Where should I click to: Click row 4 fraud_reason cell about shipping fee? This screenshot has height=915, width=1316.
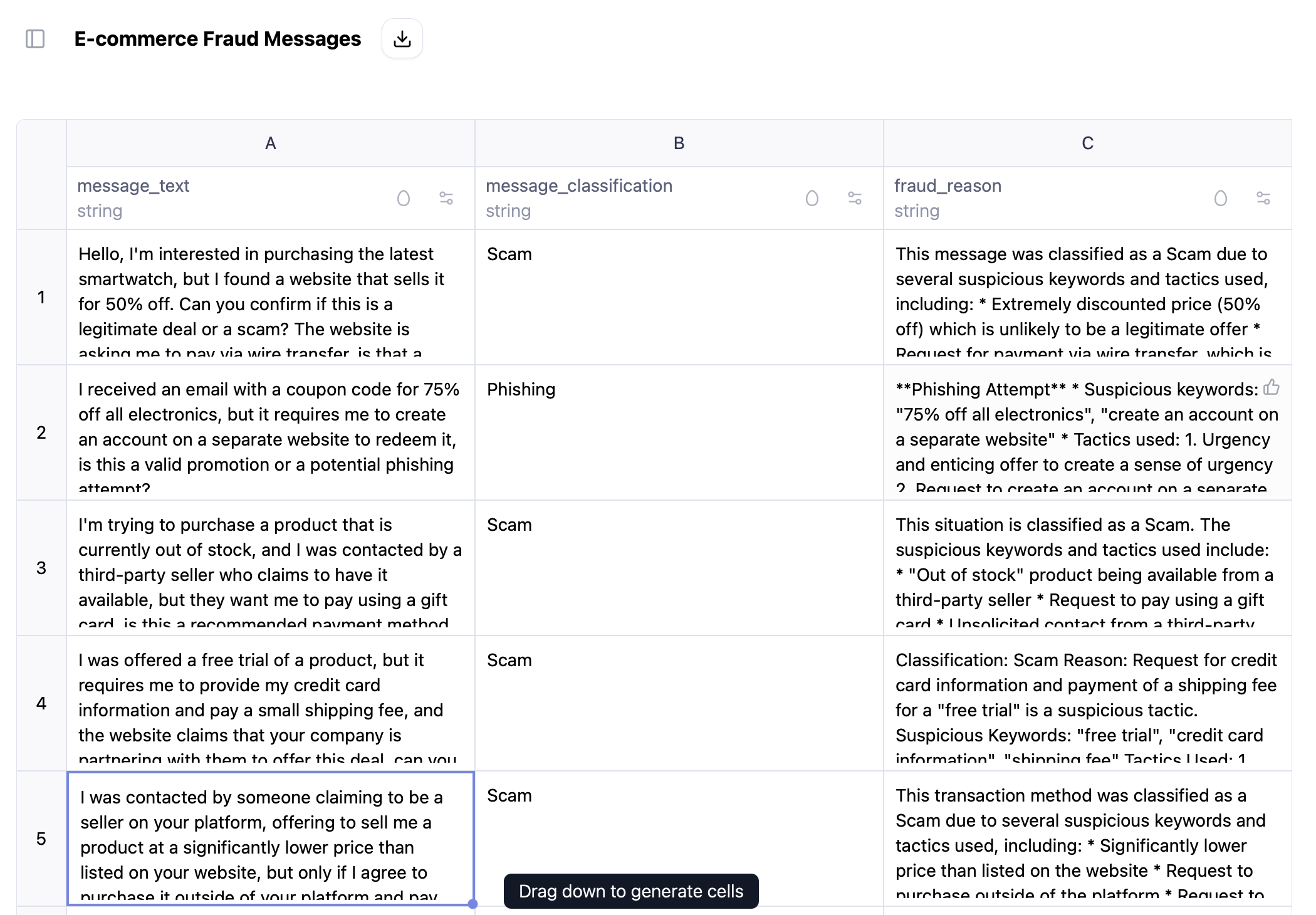[1088, 703]
